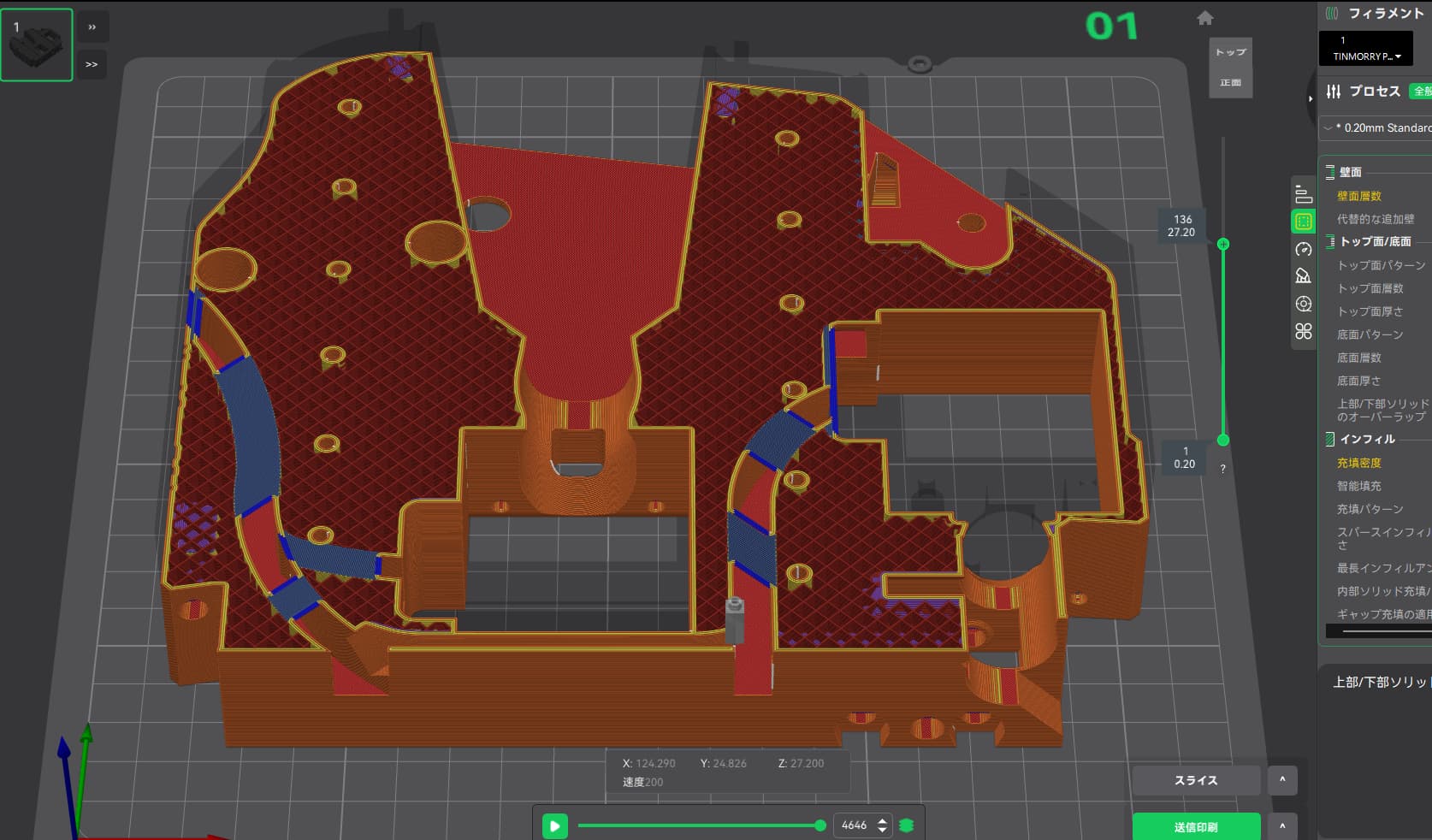Open the Support settings icon
The width and height of the screenshot is (1432, 840).
tap(1303, 276)
